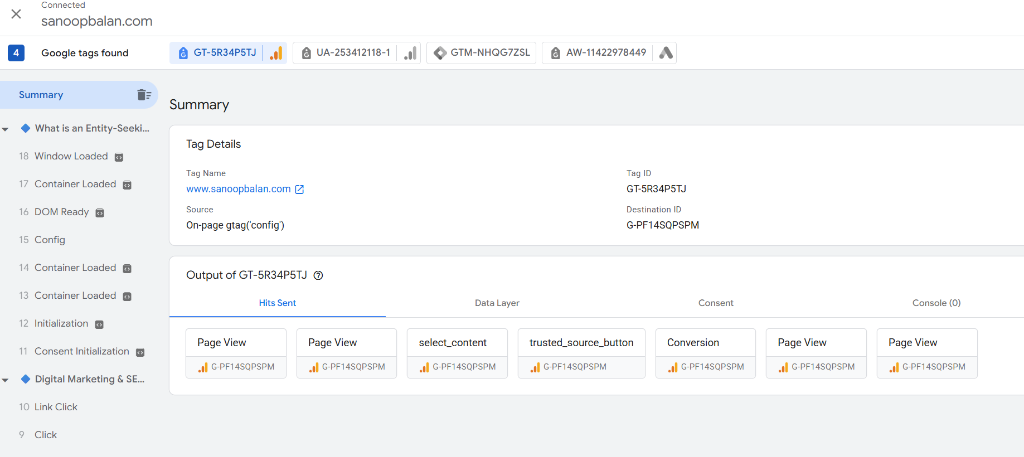Select the GTM-NHQG7ZSL tag chip
The image size is (1024, 457).
click(481, 53)
